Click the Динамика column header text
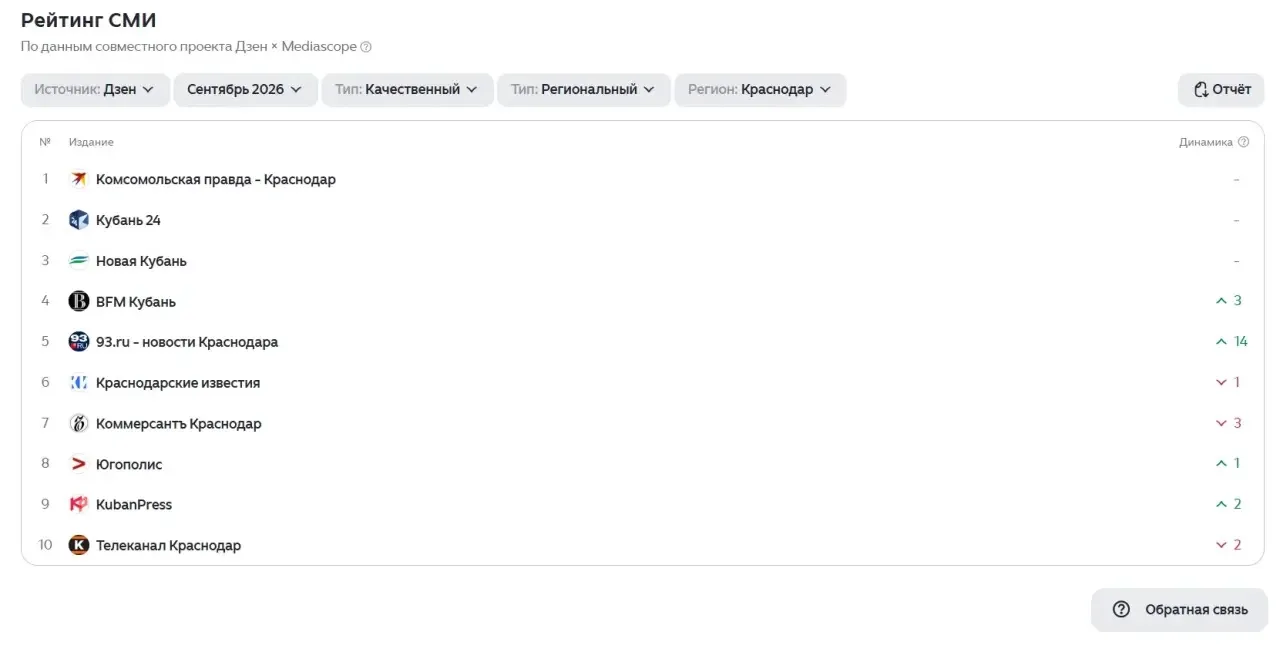The width and height of the screenshot is (1280, 659). pos(1206,142)
